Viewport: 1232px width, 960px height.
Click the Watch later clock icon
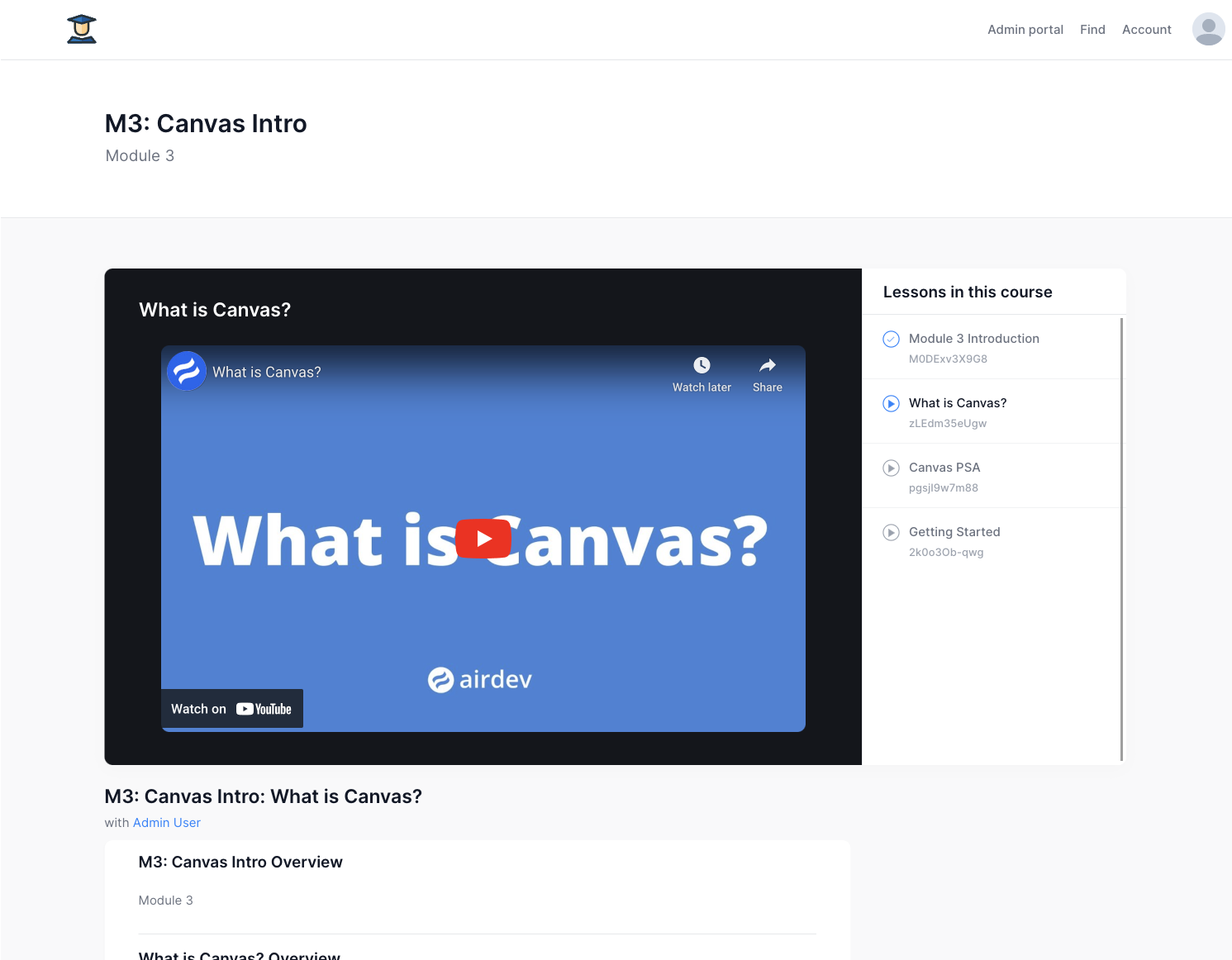tap(702, 365)
